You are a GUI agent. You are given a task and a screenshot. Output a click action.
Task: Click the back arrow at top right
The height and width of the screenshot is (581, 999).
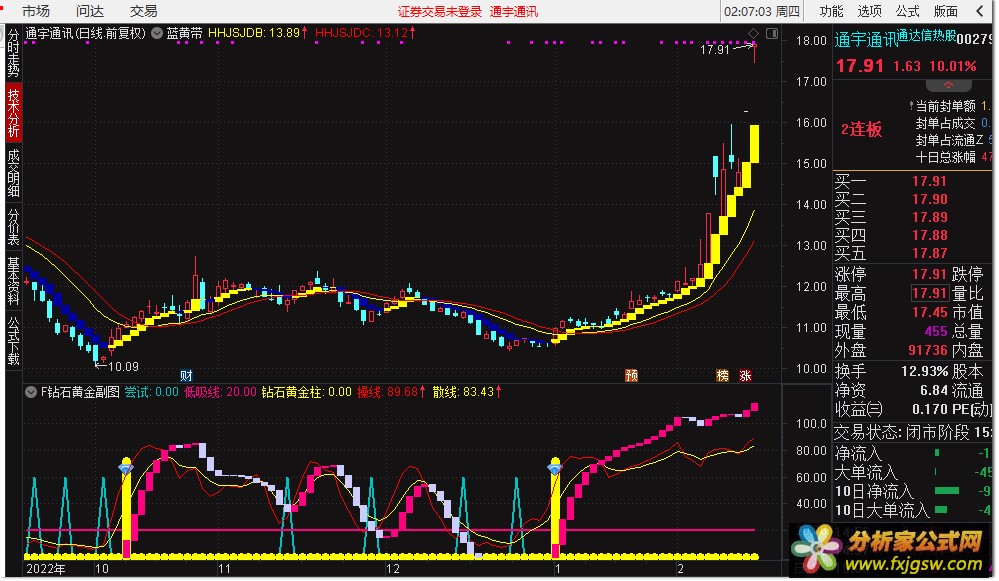click(x=981, y=11)
